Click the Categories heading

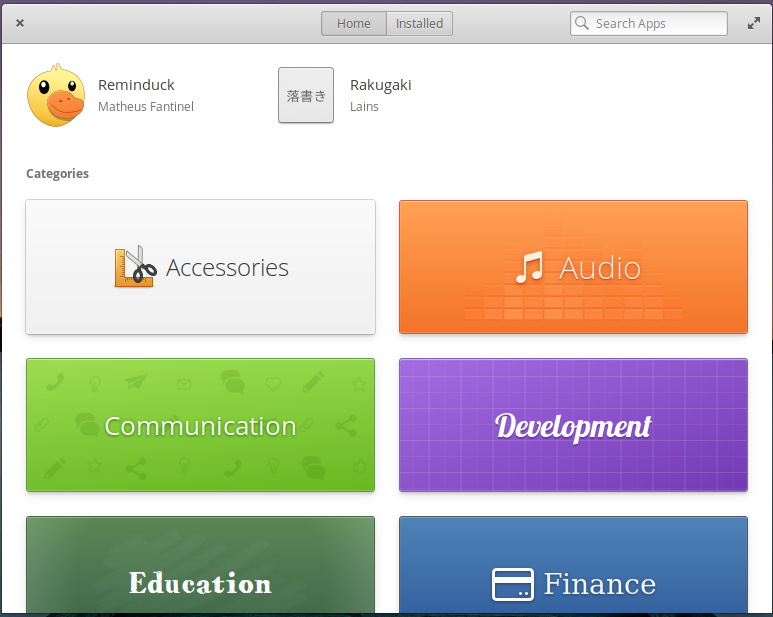click(57, 173)
